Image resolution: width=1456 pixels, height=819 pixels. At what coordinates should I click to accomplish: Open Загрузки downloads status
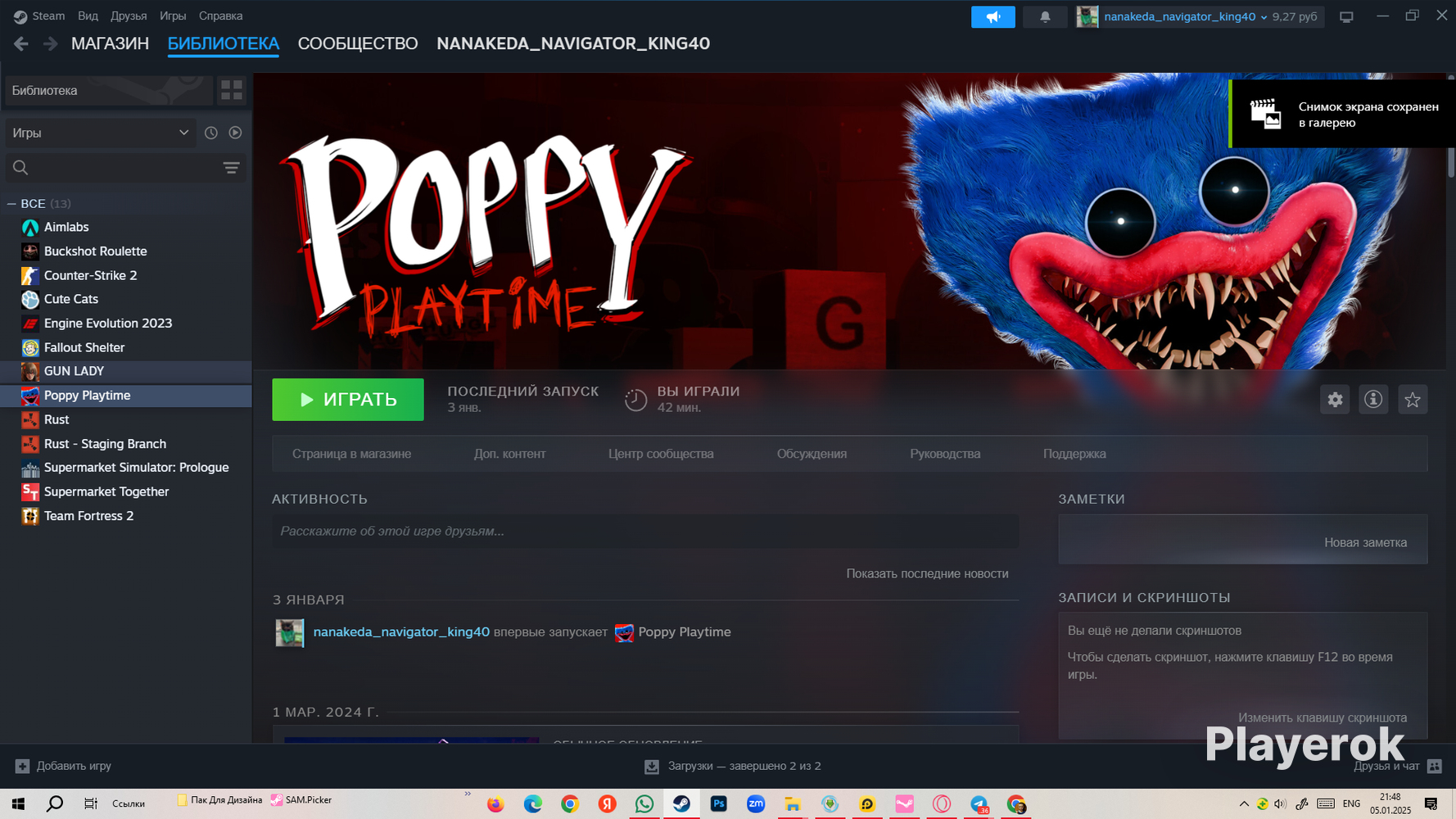(x=733, y=766)
